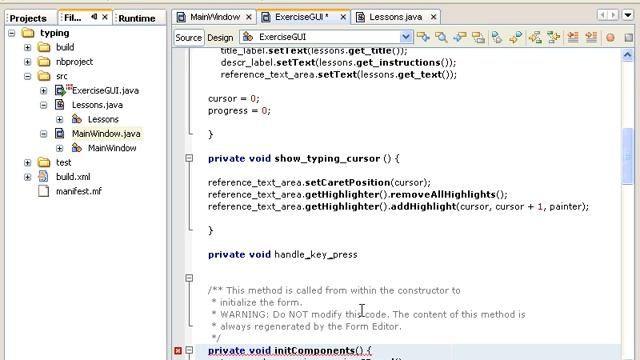Click the ExerciseGUI.java file icon in the tree
This screenshot has width=640, height=360.
tap(60, 90)
